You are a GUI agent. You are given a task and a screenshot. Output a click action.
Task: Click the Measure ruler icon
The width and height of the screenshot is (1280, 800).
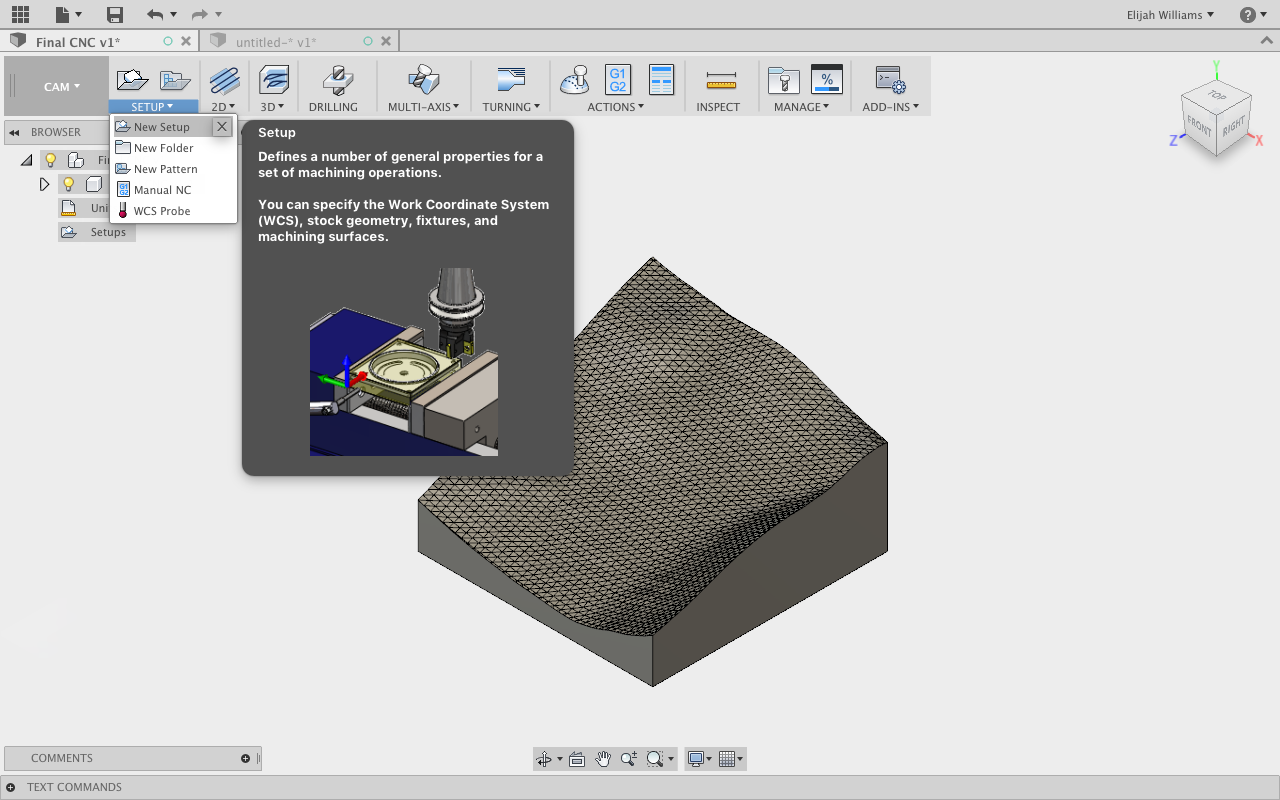[720, 80]
